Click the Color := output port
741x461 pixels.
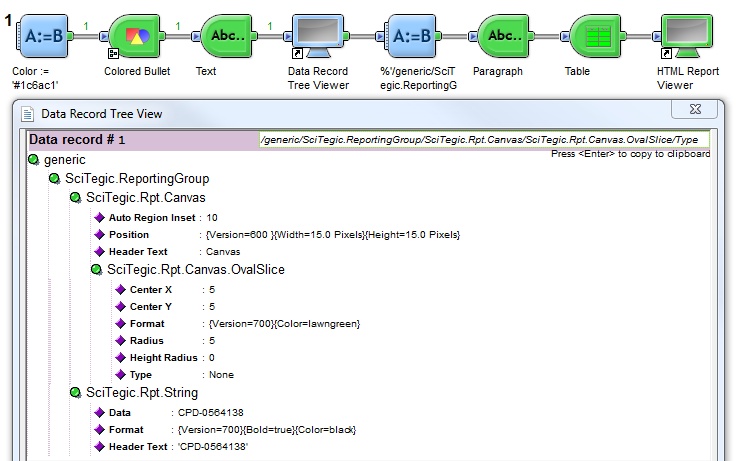(70, 36)
